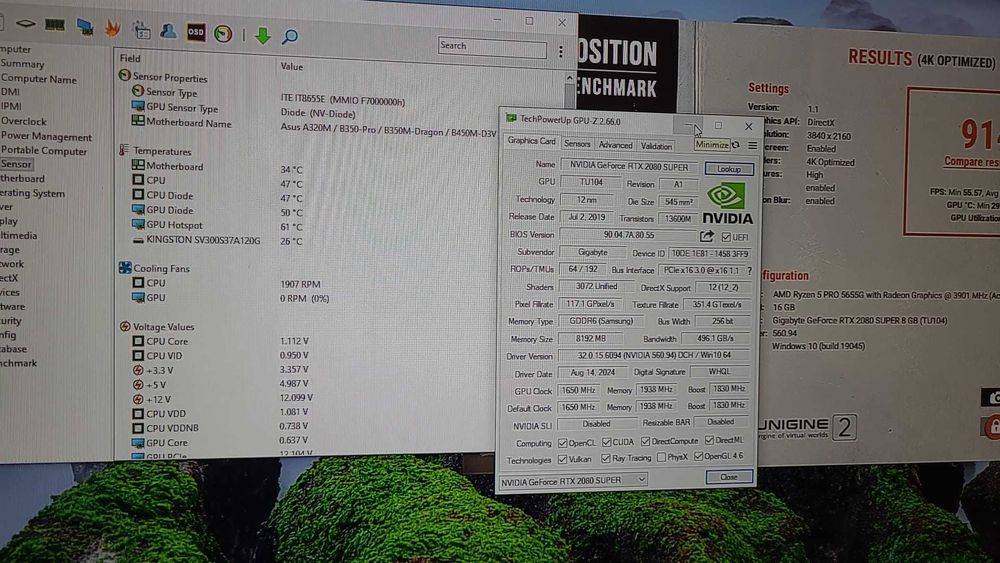This screenshot has width=1000, height=563.
Task: Click the red lock icon in Superposition window
Action: coord(992,428)
